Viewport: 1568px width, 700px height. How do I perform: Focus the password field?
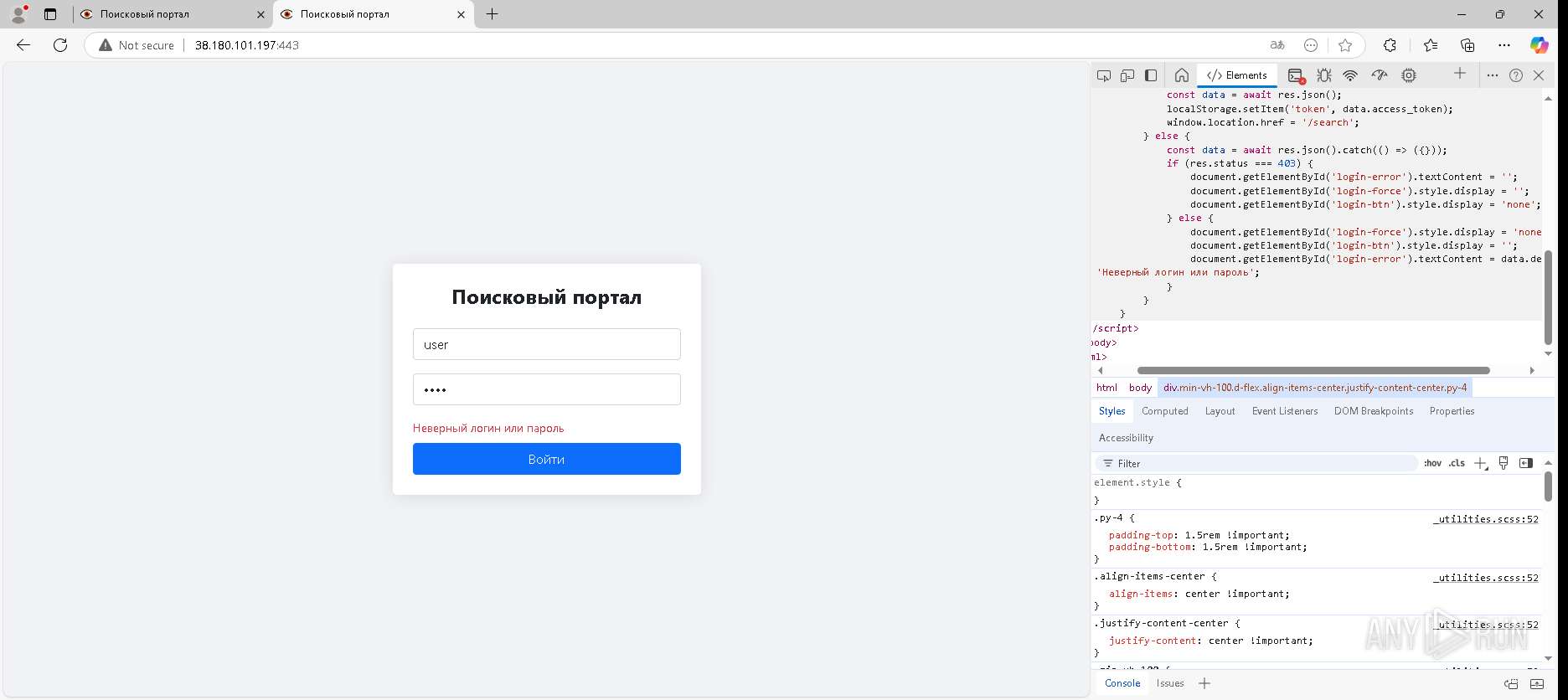(546, 389)
